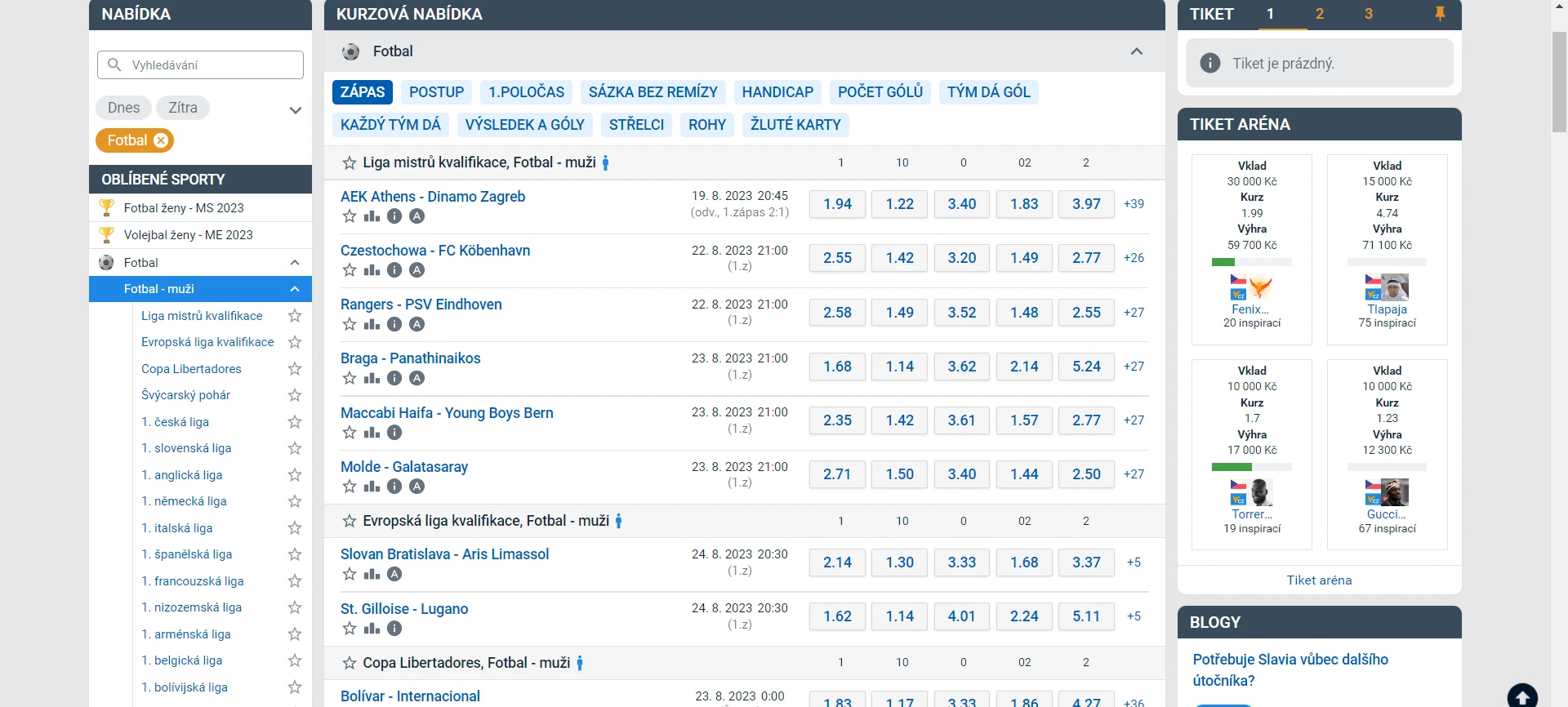
Task: Switch to the HANDICAP bet tab
Action: pos(777,92)
